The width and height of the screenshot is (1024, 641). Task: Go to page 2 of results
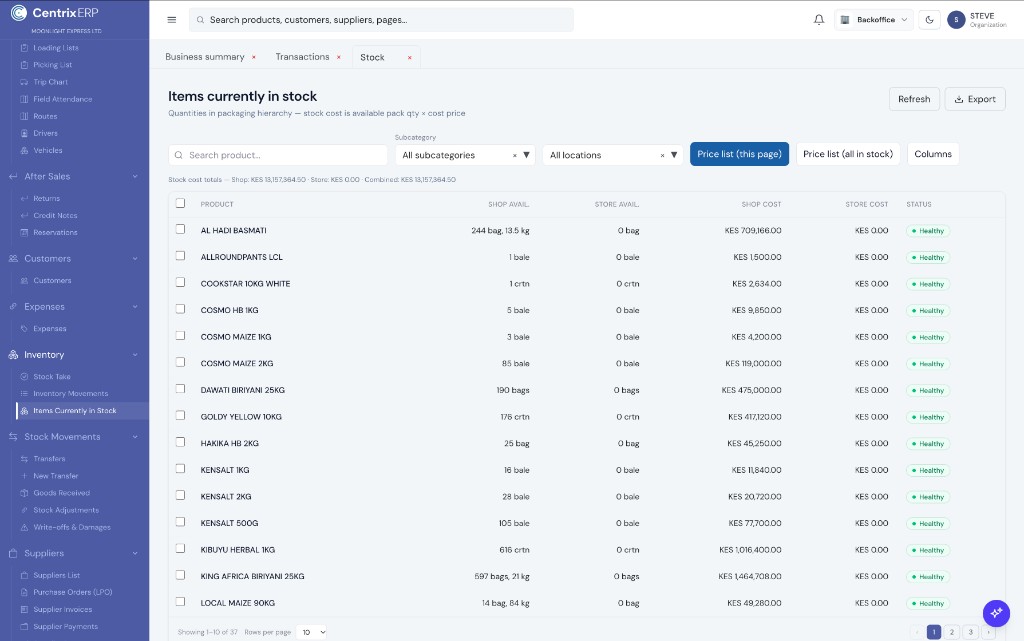(952, 632)
